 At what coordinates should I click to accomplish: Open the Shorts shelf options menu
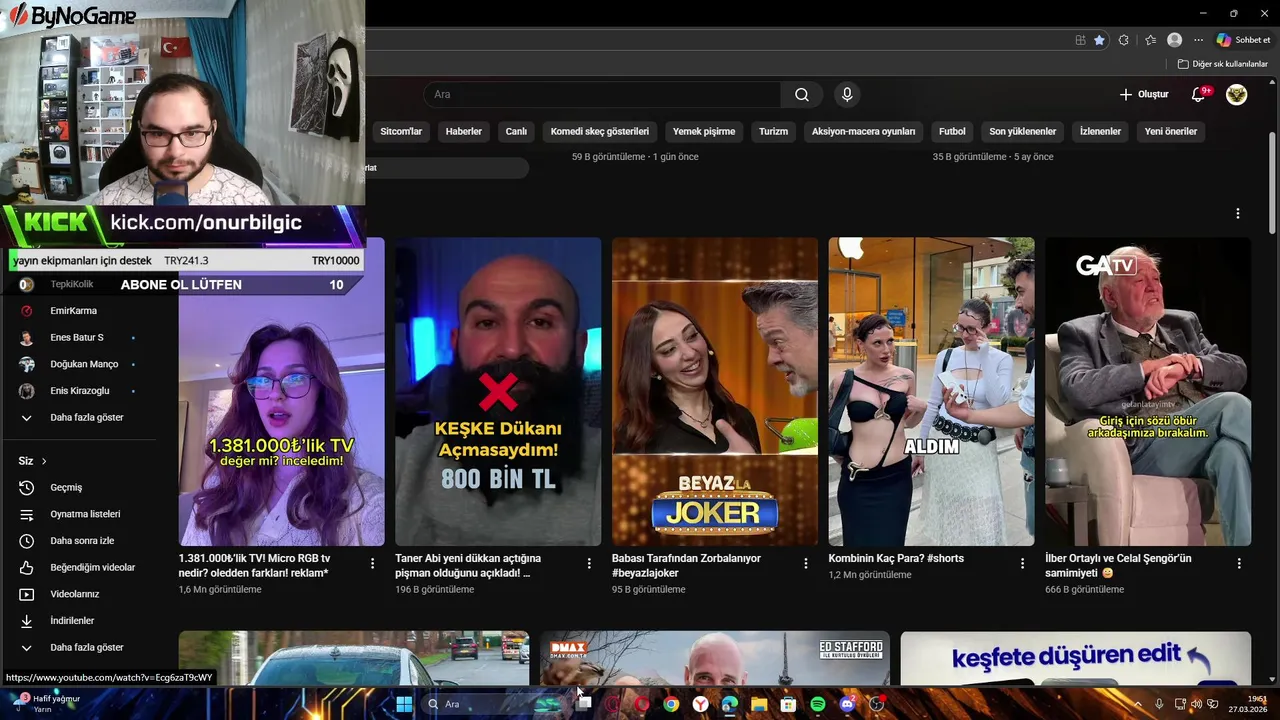tap(1238, 213)
